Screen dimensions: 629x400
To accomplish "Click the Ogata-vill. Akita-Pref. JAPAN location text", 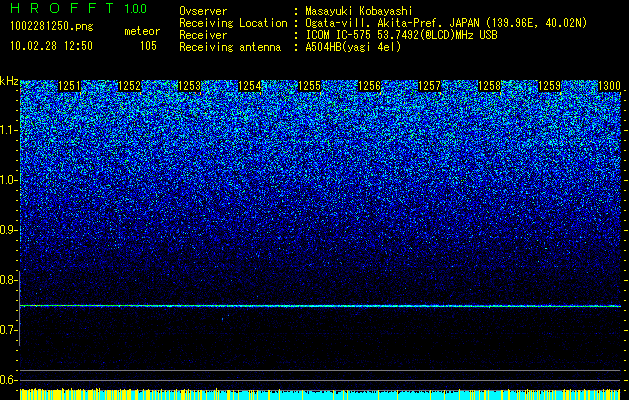I will [x=446, y=23].
